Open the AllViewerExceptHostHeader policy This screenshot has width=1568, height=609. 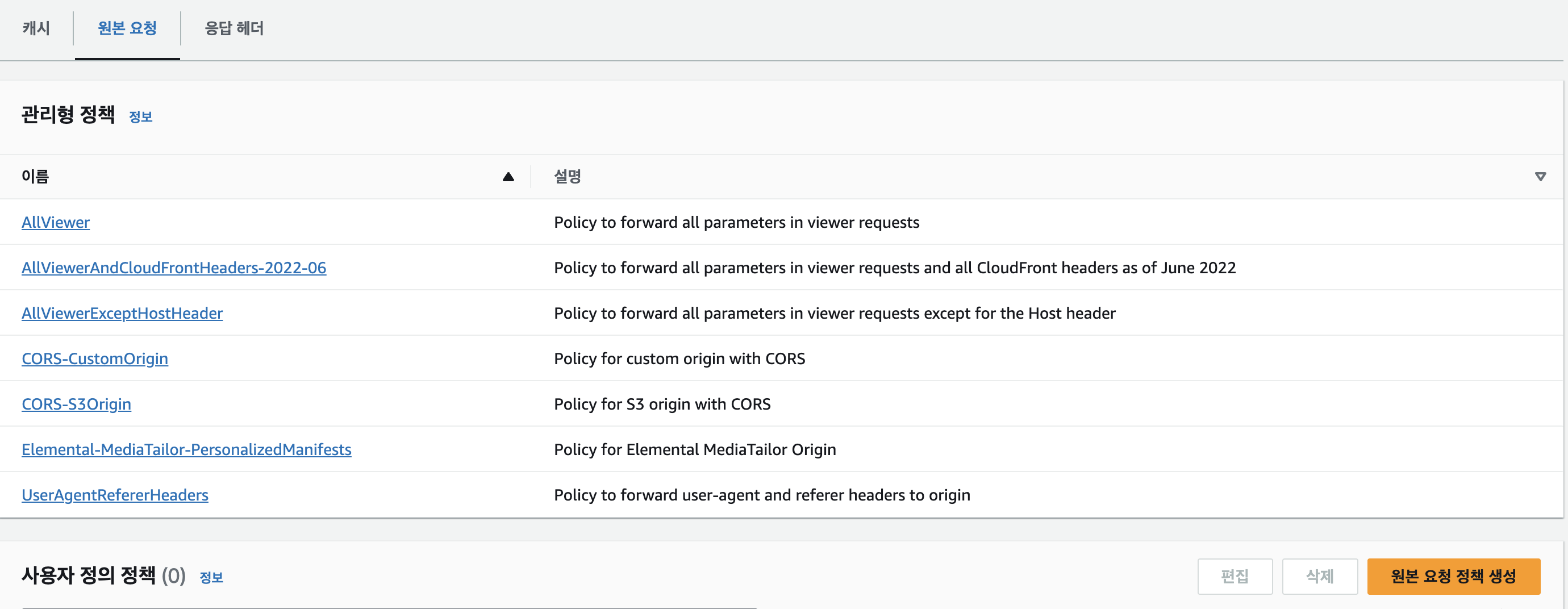[x=122, y=314]
